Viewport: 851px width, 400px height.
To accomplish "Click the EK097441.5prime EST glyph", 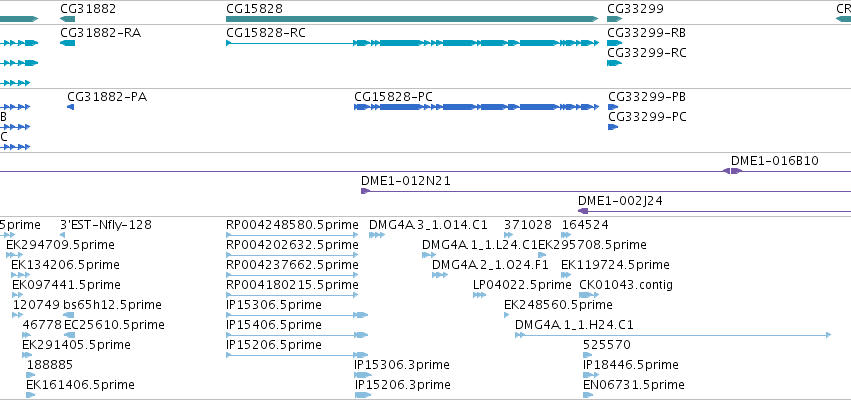I will 17,295.
